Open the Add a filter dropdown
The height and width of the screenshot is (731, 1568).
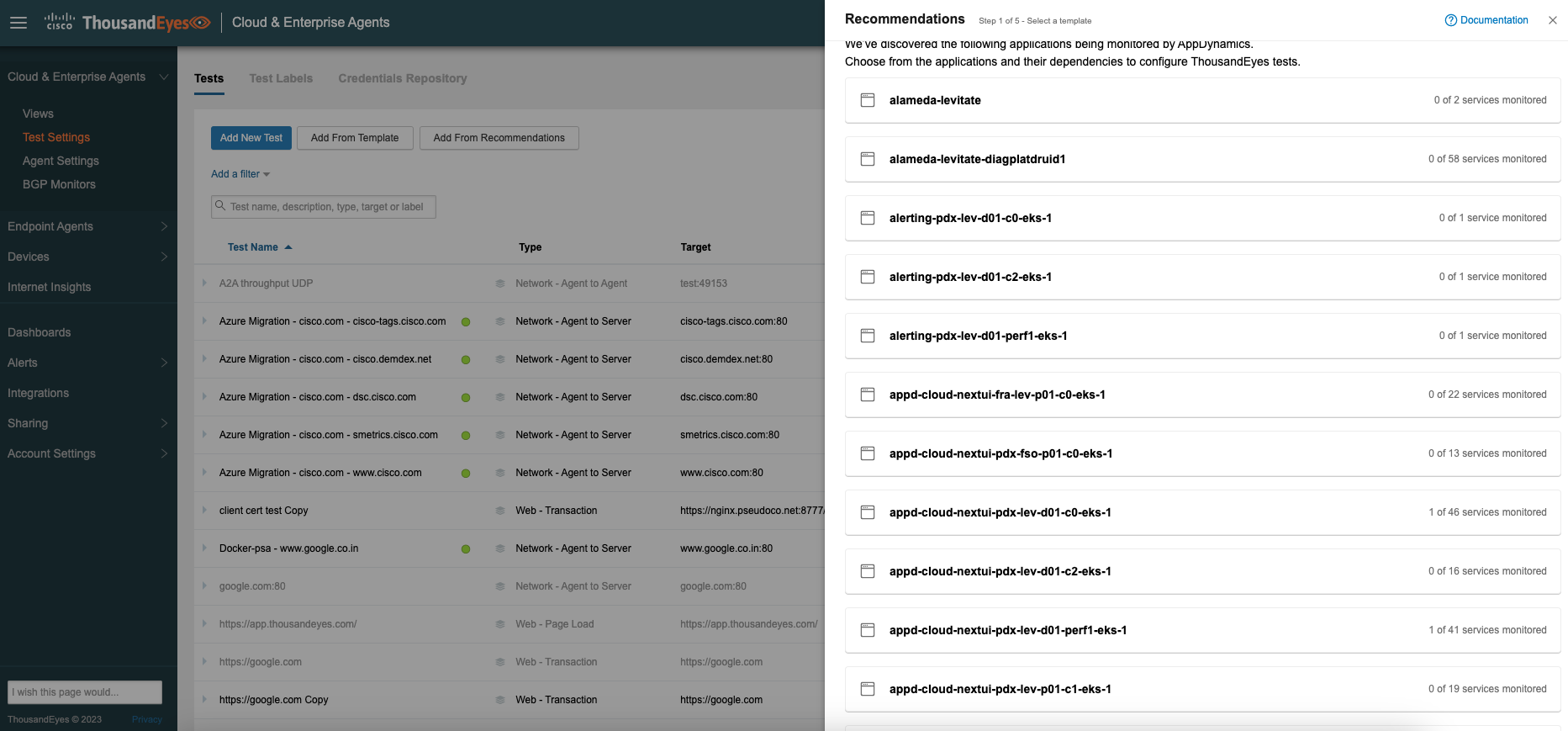pos(240,174)
